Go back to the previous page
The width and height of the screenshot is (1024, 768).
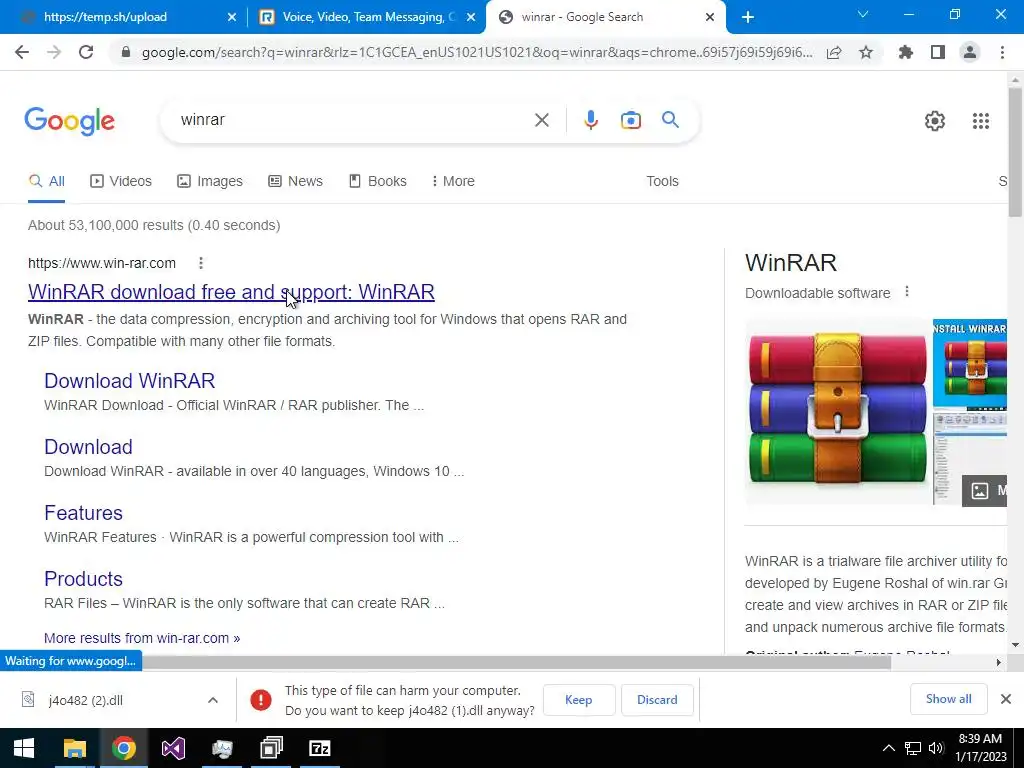tap(22, 52)
